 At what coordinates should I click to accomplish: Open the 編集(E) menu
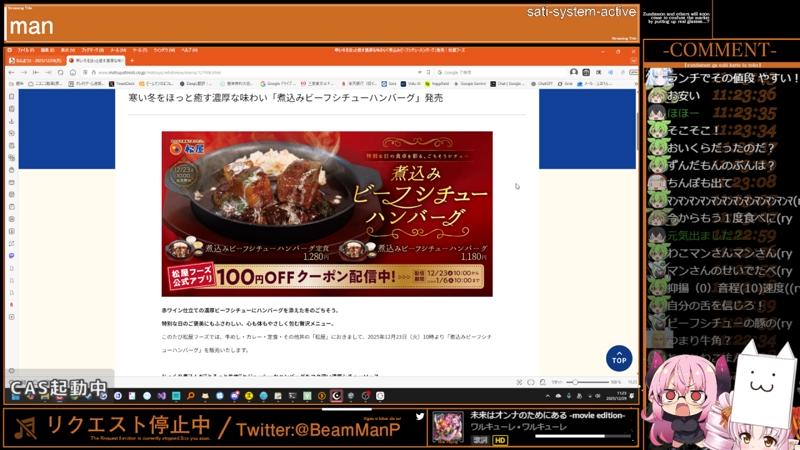pos(48,51)
